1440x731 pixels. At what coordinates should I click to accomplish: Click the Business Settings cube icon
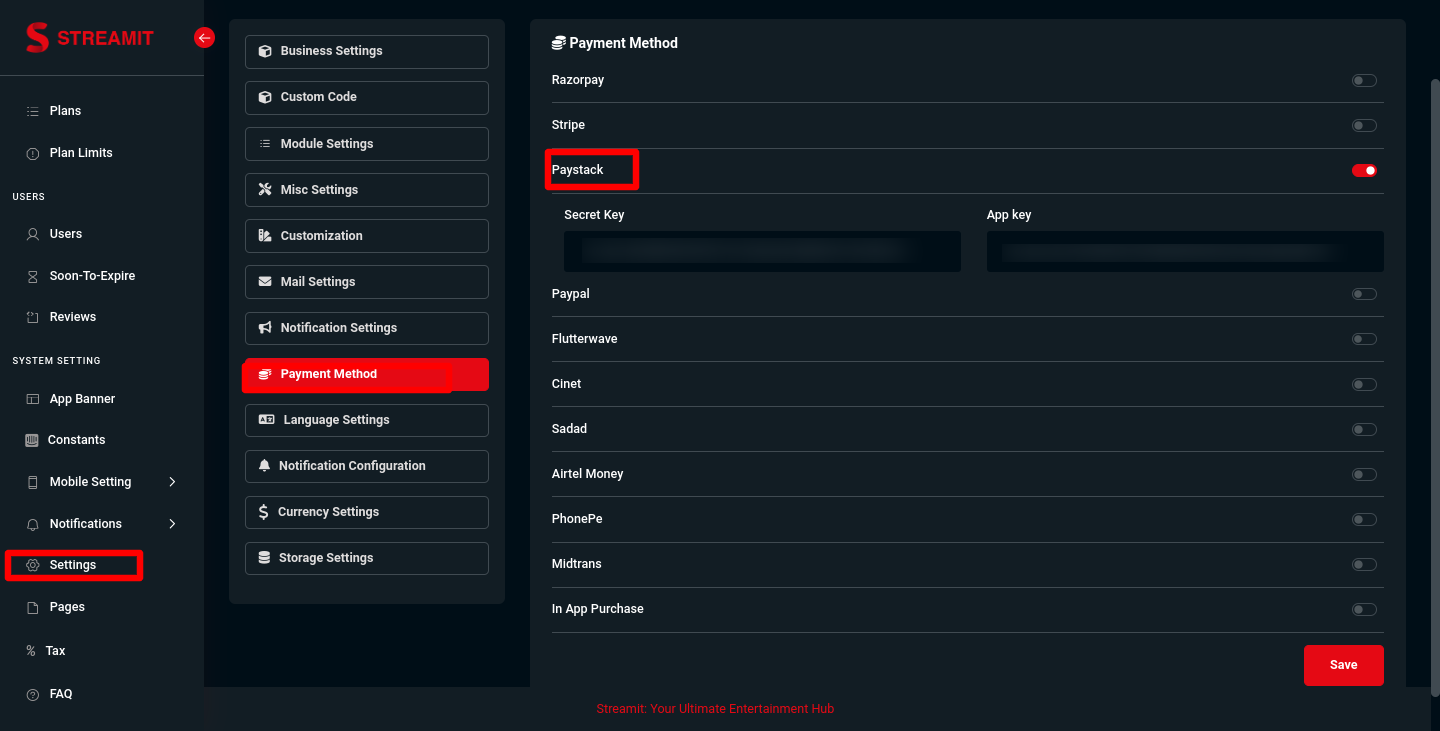pos(265,51)
